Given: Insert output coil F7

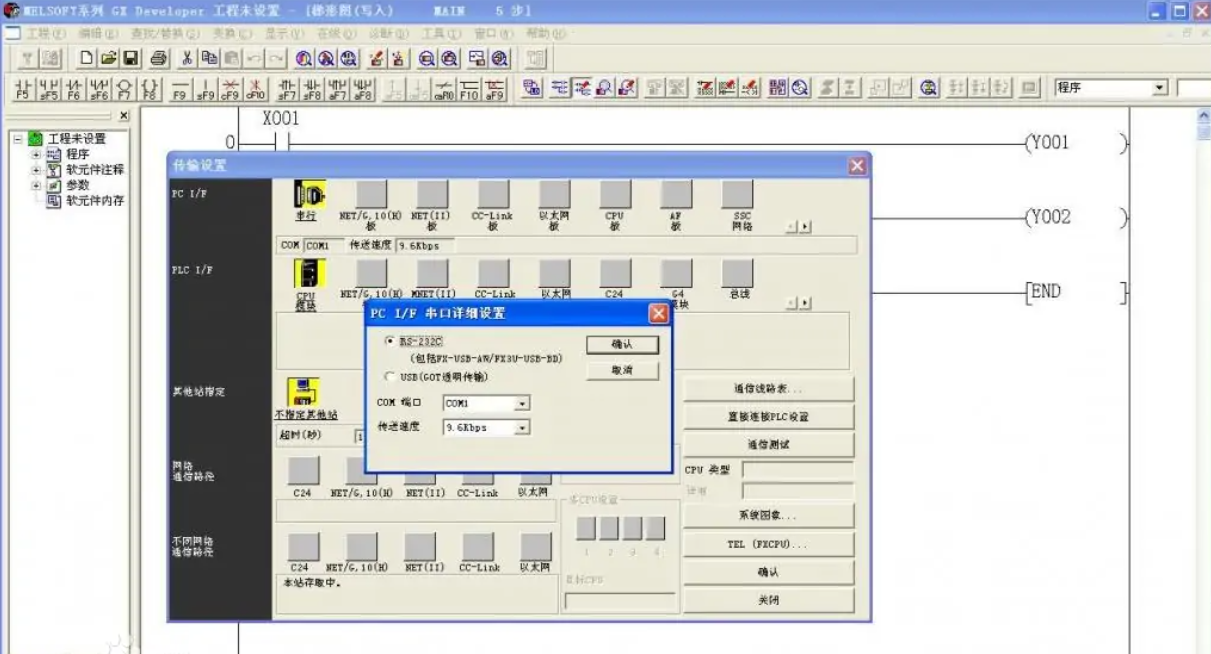Looking at the screenshot, I should coord(124,89).
